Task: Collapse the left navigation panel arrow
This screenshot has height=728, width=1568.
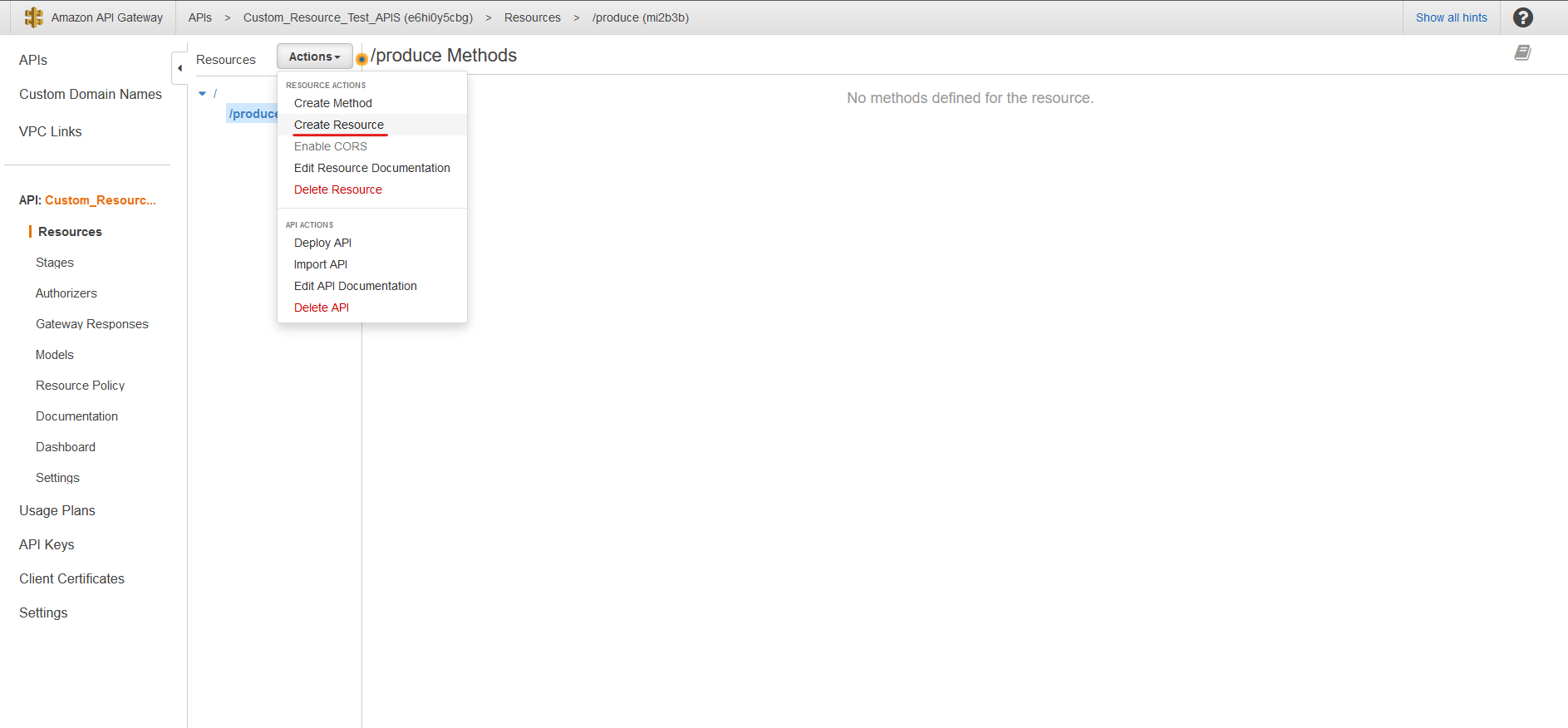Action: [179, 68]
